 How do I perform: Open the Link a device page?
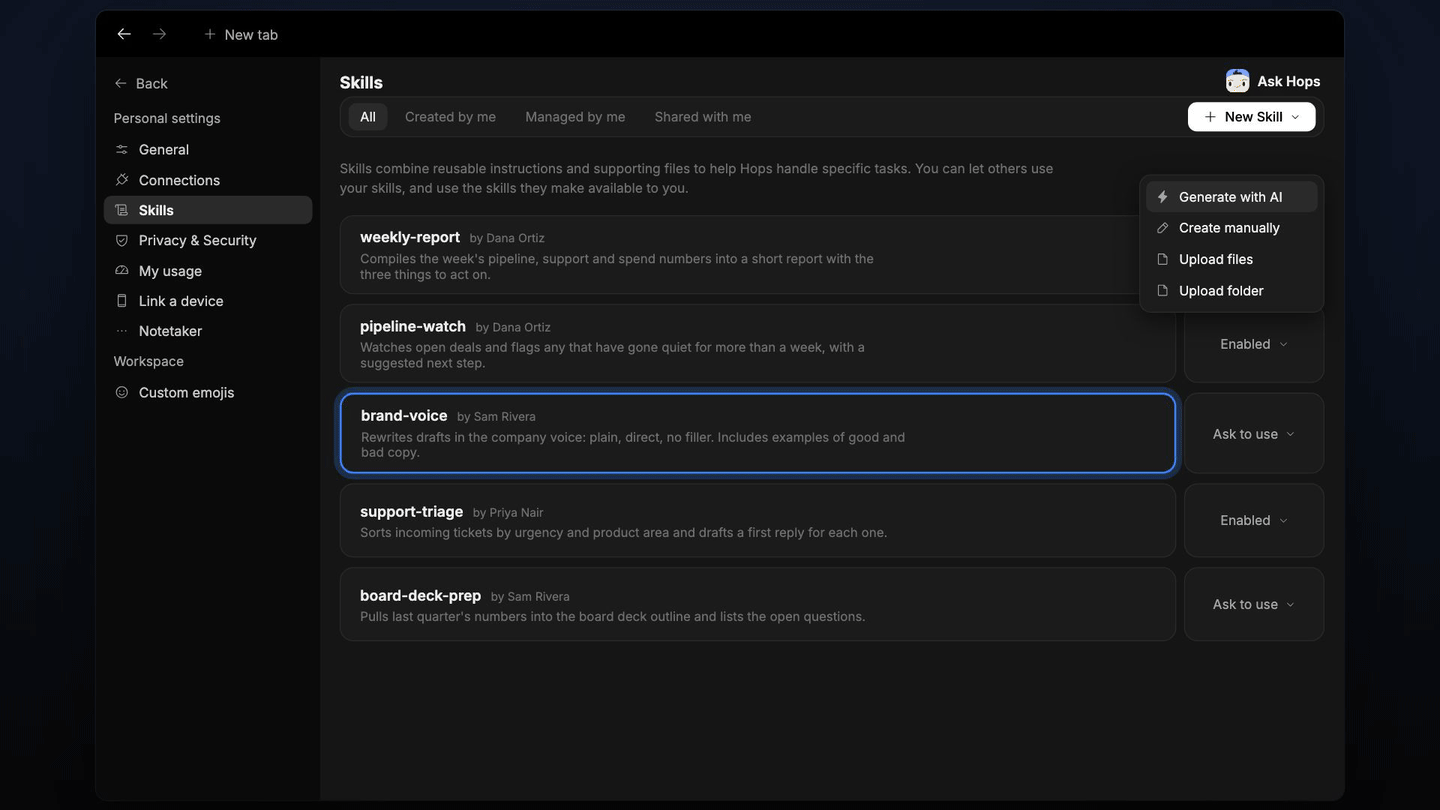pyautogui.click(x=208, y=301)
